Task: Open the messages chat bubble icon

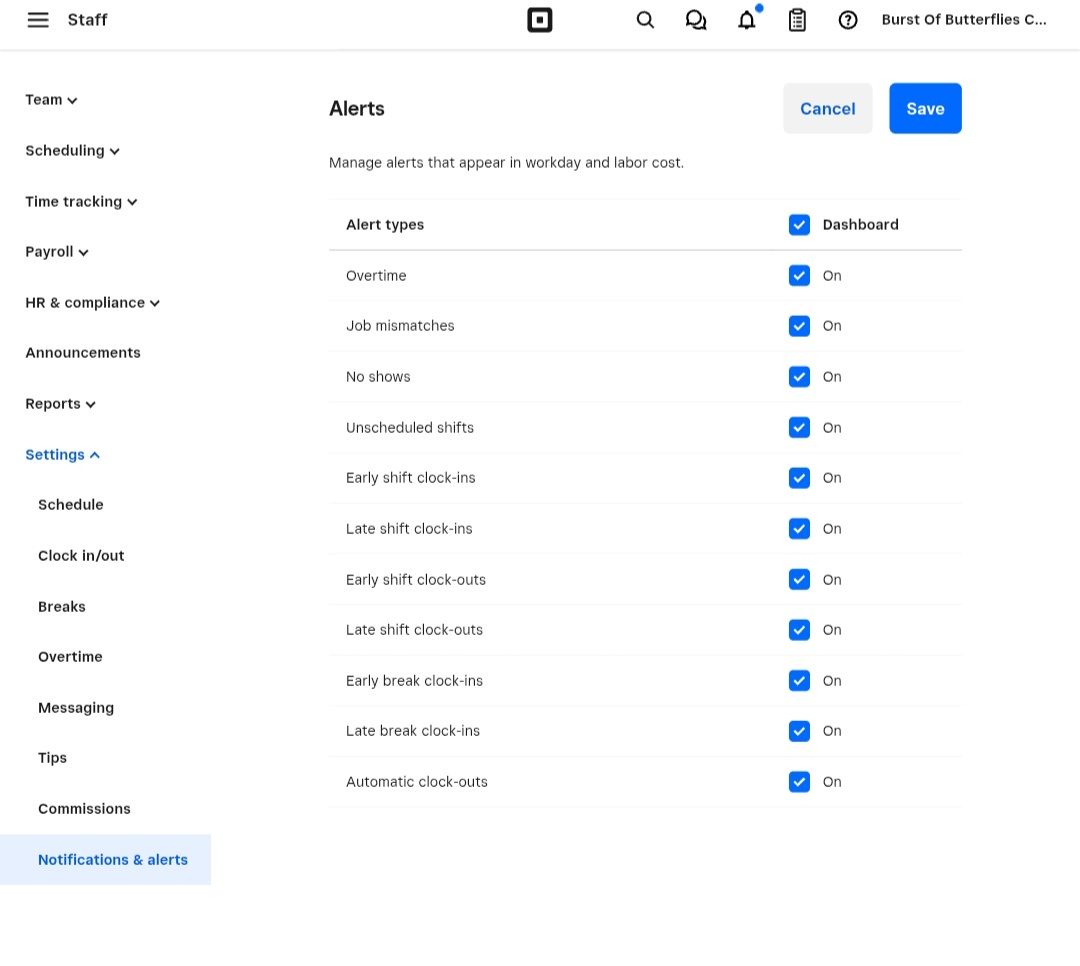Action: pos(696,20)
